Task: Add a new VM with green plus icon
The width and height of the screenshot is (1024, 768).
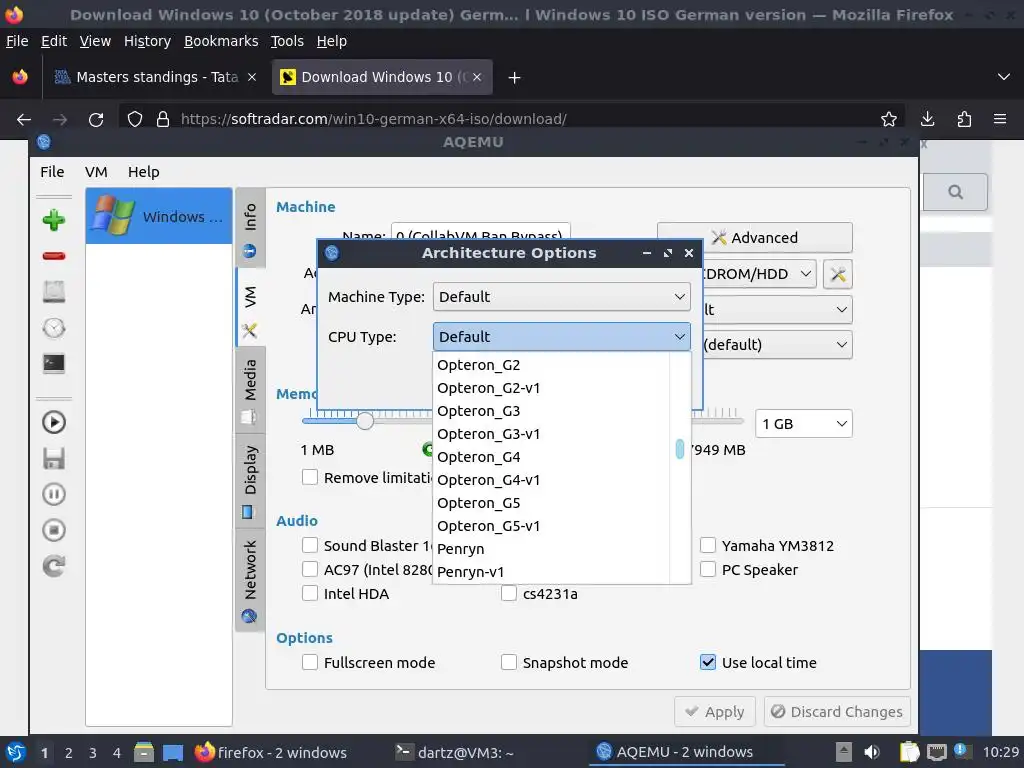Action: [x=54, y=219]
